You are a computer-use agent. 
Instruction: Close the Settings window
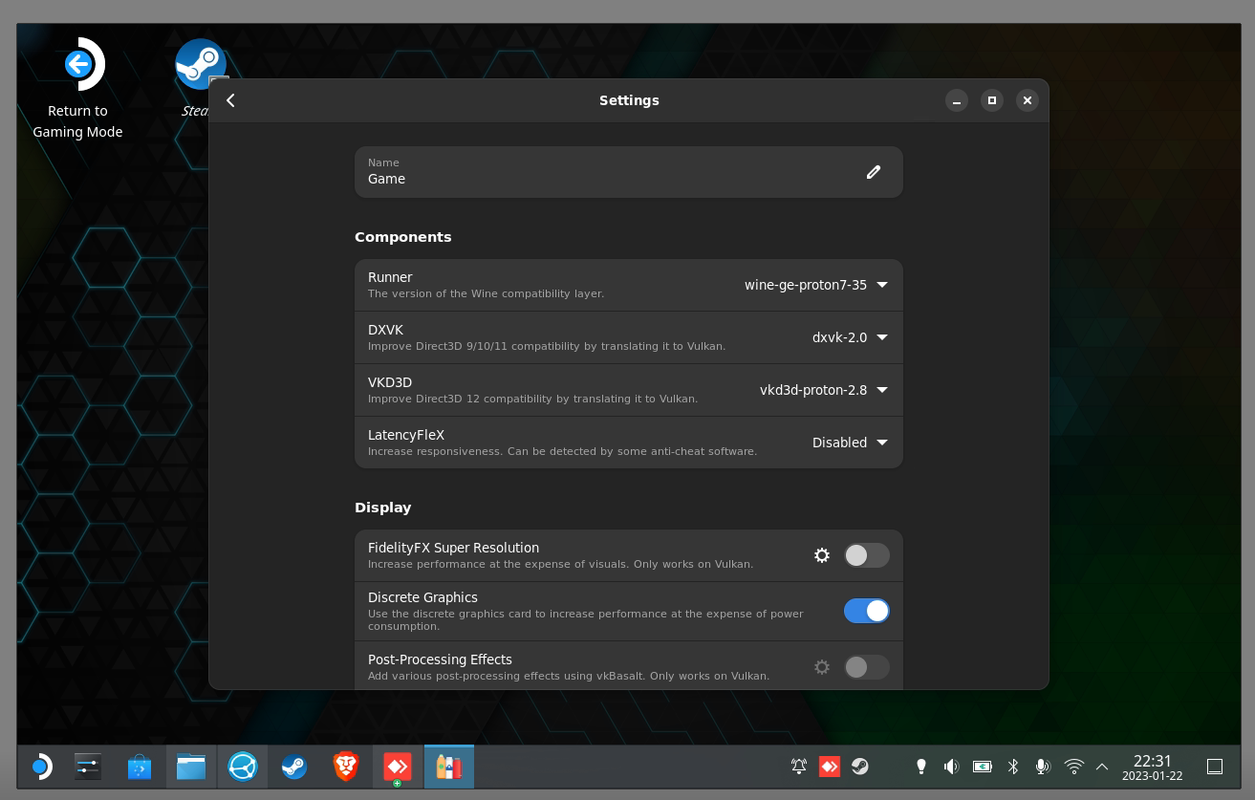point(1027,100)
